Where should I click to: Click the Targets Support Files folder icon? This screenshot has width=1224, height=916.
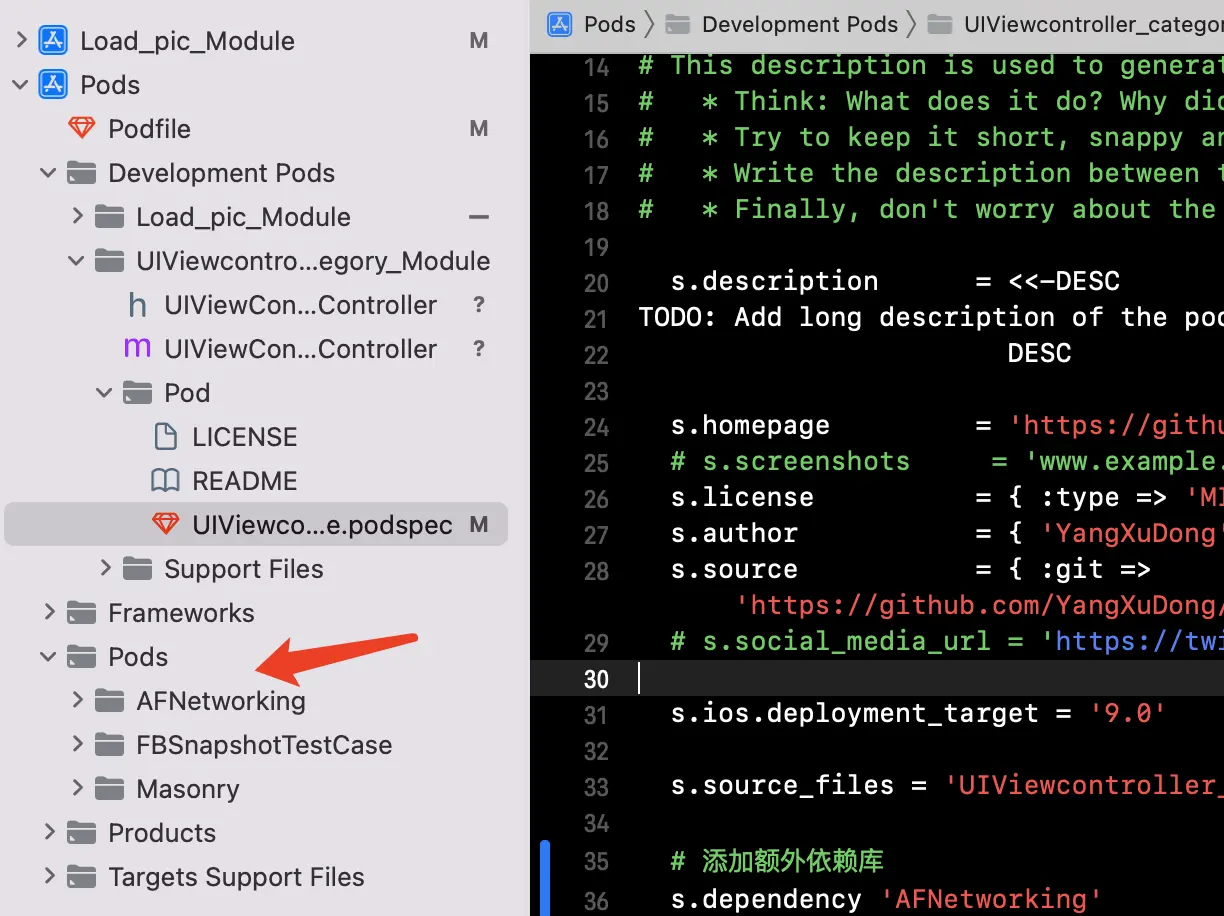coord(81,877)
